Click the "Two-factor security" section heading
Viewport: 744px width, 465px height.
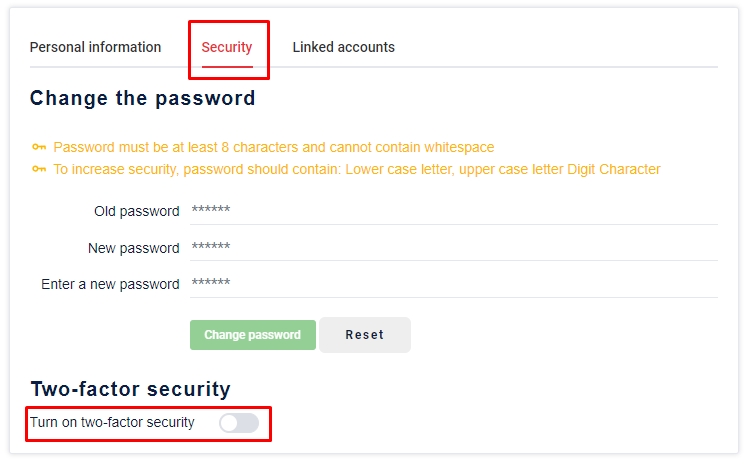pos(131,389)
